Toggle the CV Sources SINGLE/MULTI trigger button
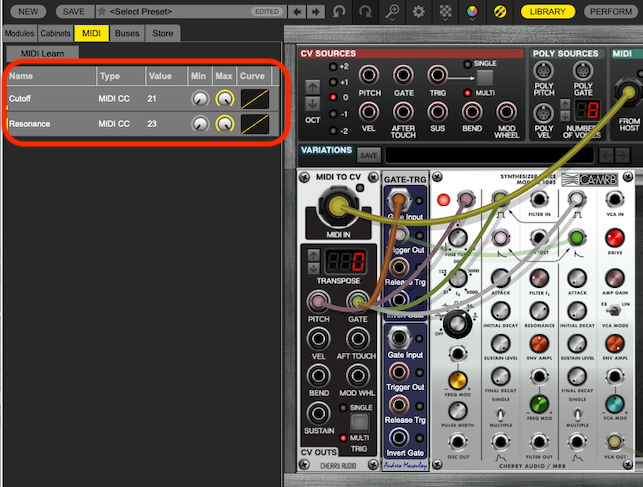 (484, 78)
